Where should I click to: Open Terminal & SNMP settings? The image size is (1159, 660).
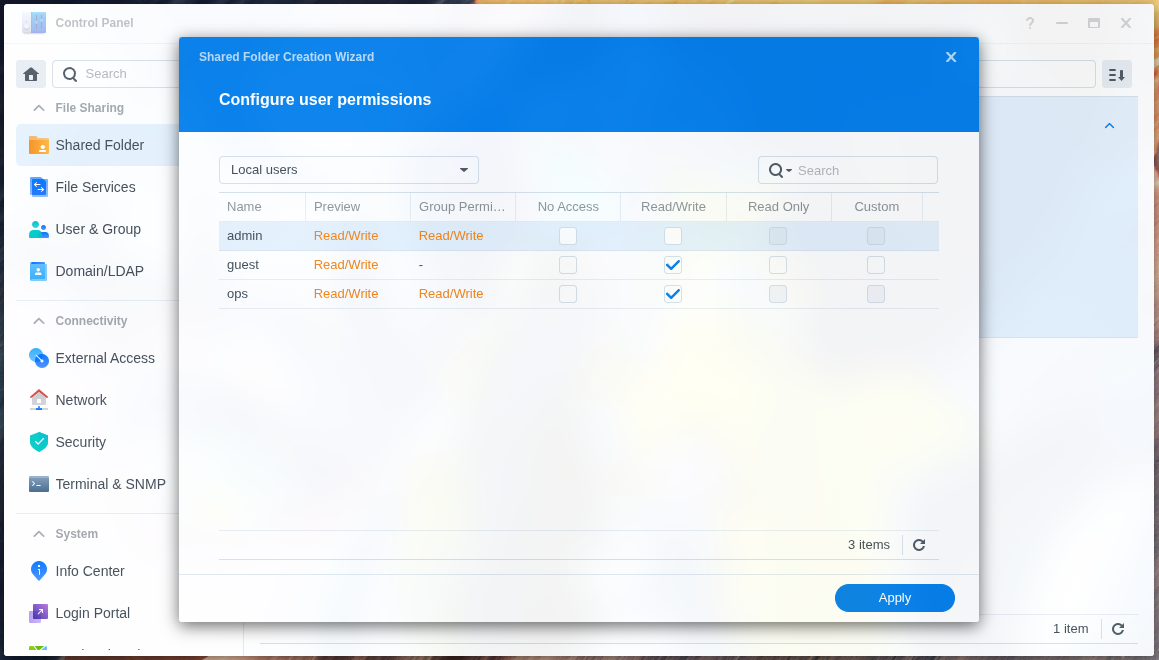[x=97, y=484]
